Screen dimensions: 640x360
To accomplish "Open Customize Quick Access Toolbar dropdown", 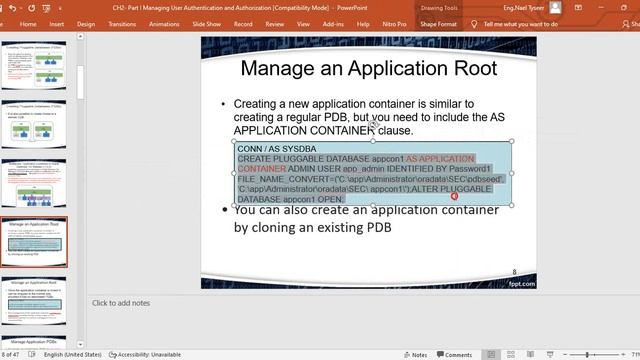I will 60,8.
